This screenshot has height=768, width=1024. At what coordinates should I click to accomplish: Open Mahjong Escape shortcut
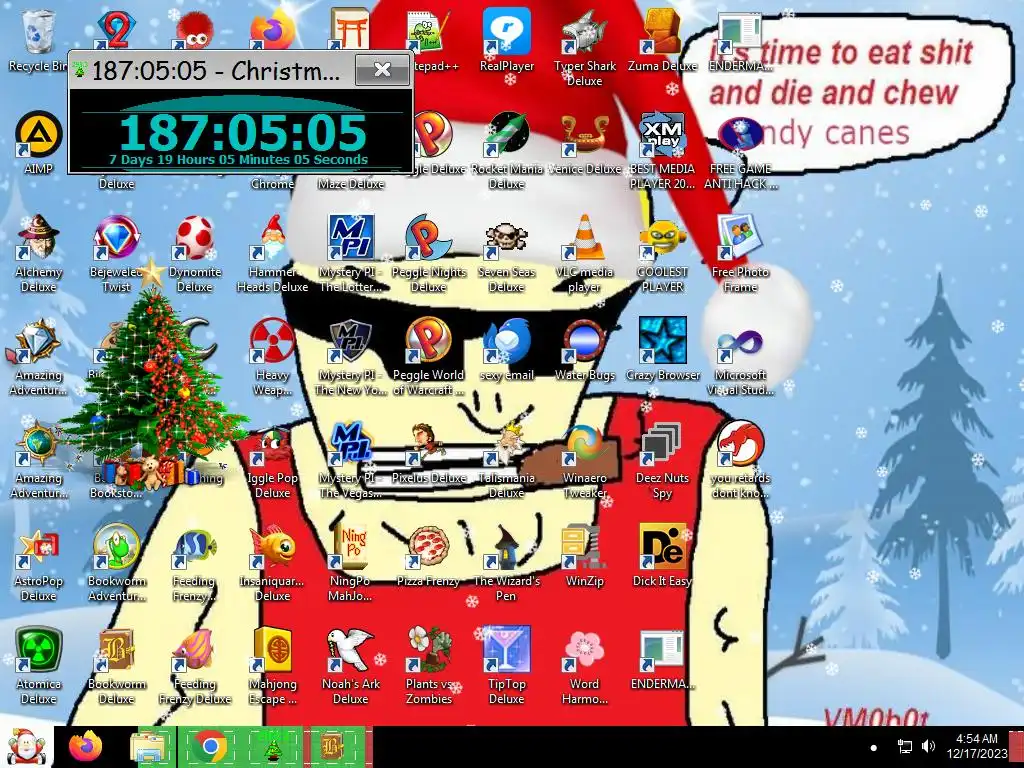pos(272,666)
